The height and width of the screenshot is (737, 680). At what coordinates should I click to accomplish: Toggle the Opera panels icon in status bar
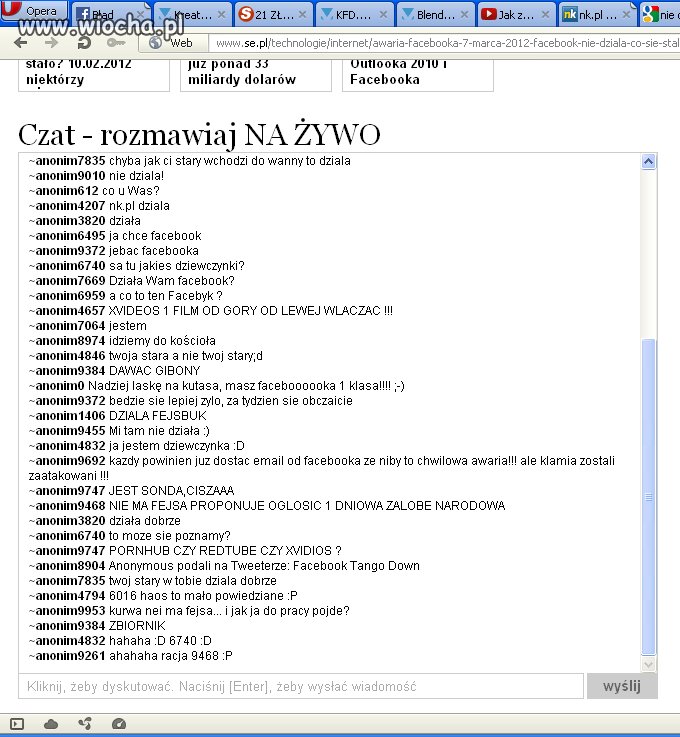[17, 724]
